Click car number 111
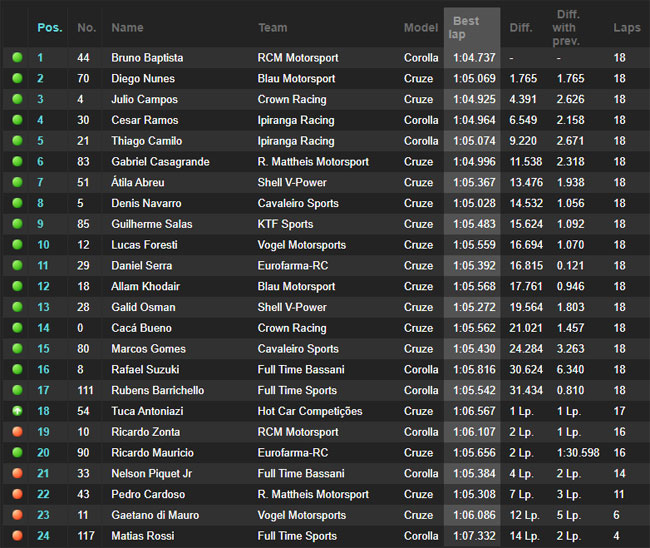Viewport: 650px width, 548px height. point(85,390)
